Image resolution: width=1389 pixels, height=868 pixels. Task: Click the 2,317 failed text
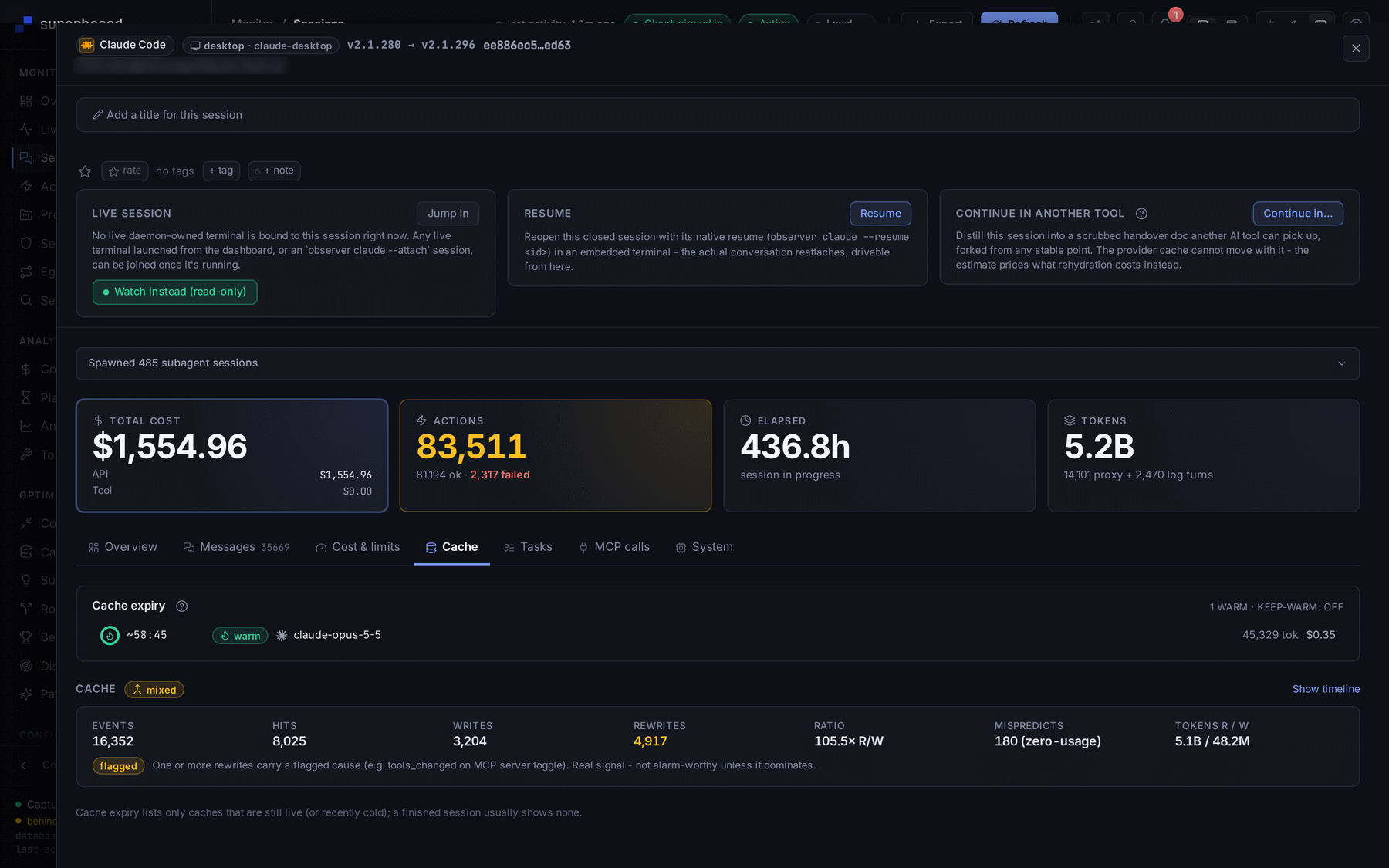[x=500, y=475]
